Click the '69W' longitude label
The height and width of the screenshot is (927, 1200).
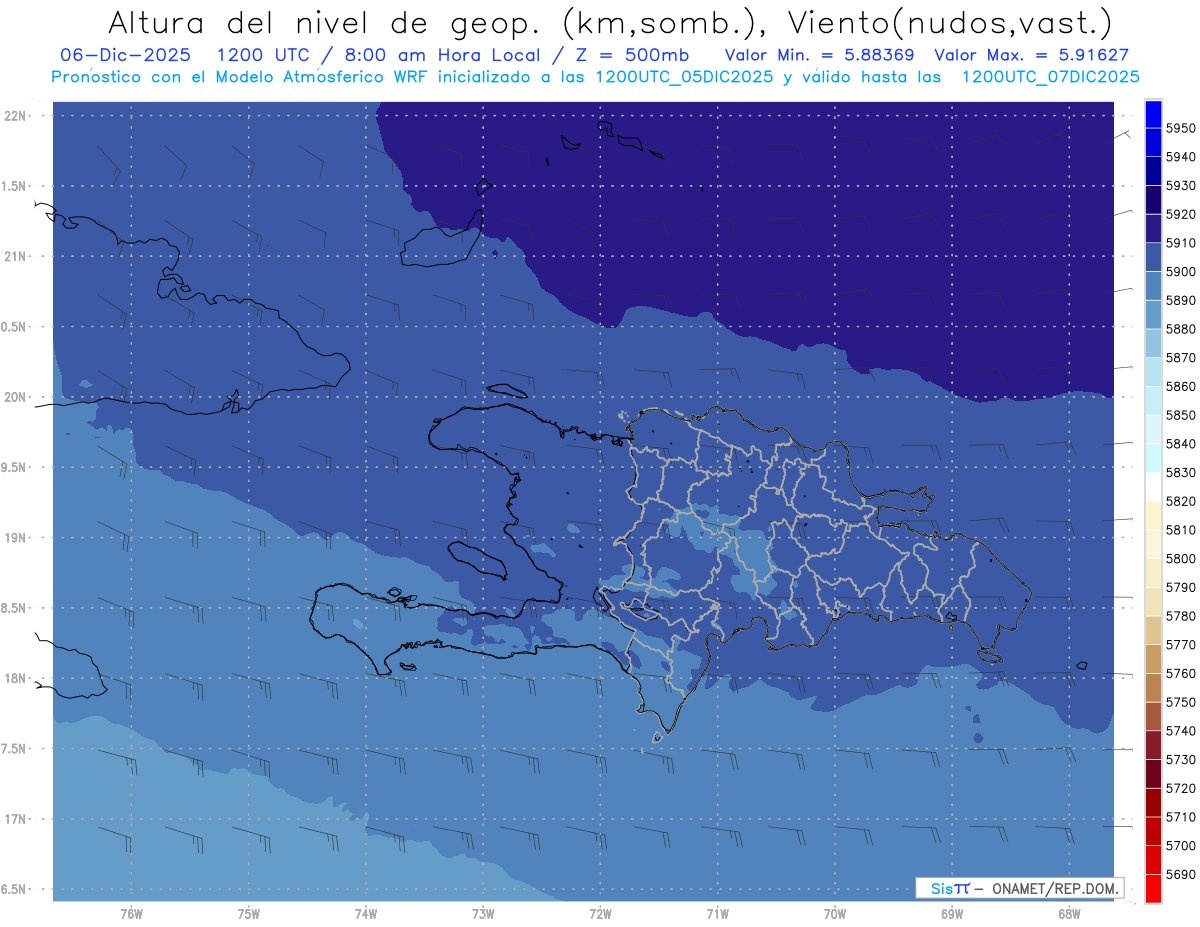coord(951,913)
